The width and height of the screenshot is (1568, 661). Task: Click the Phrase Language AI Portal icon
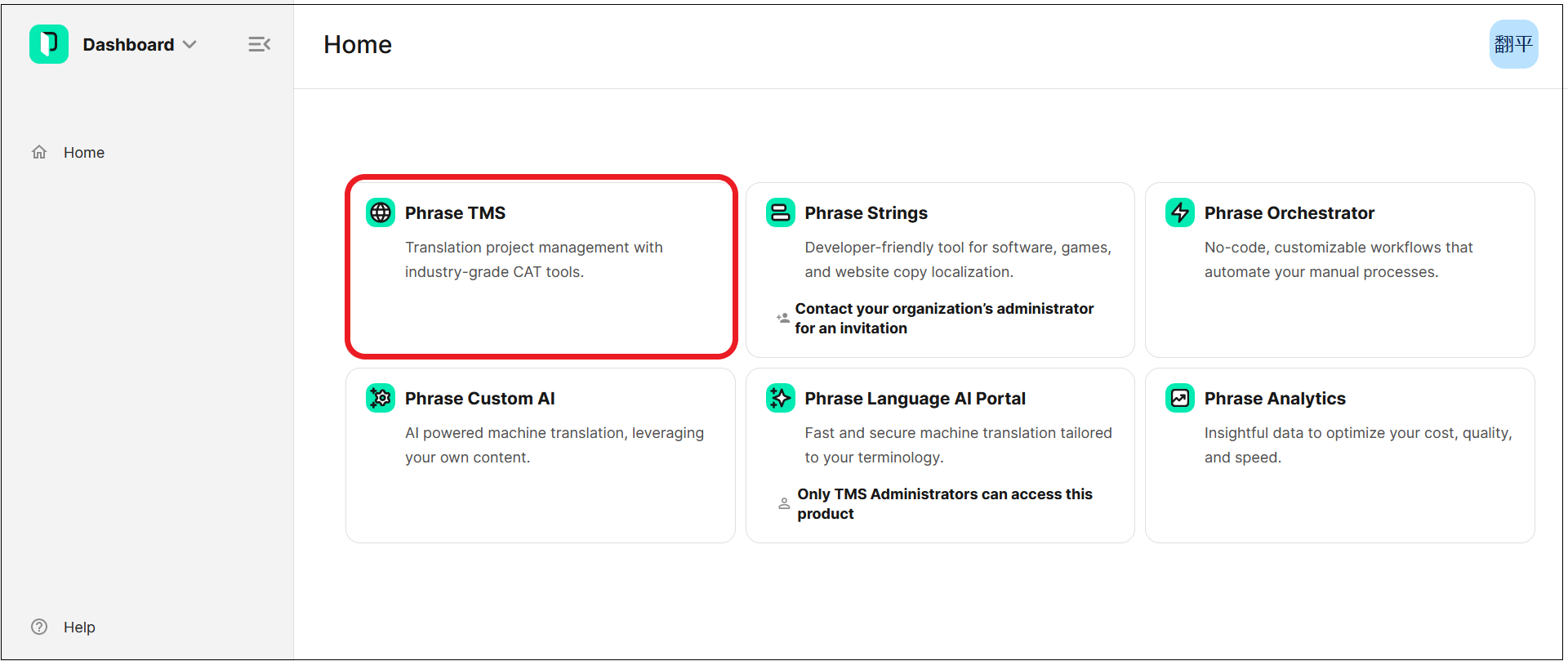click(780, 398)
